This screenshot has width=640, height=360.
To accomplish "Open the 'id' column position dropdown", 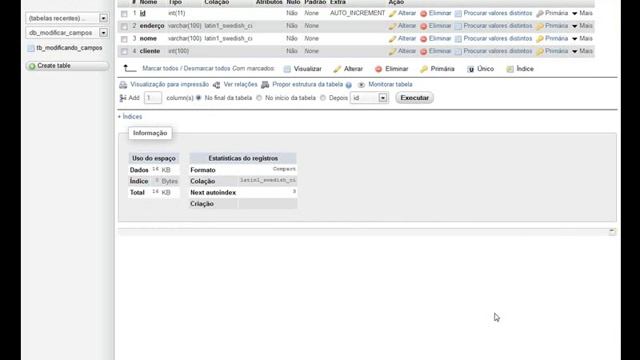I will 369,98.
